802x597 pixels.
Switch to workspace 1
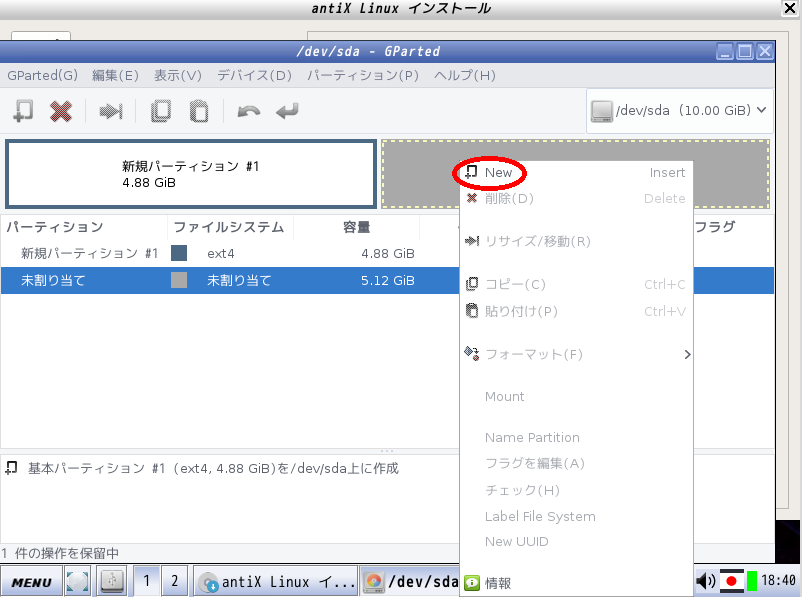(147, 581)
